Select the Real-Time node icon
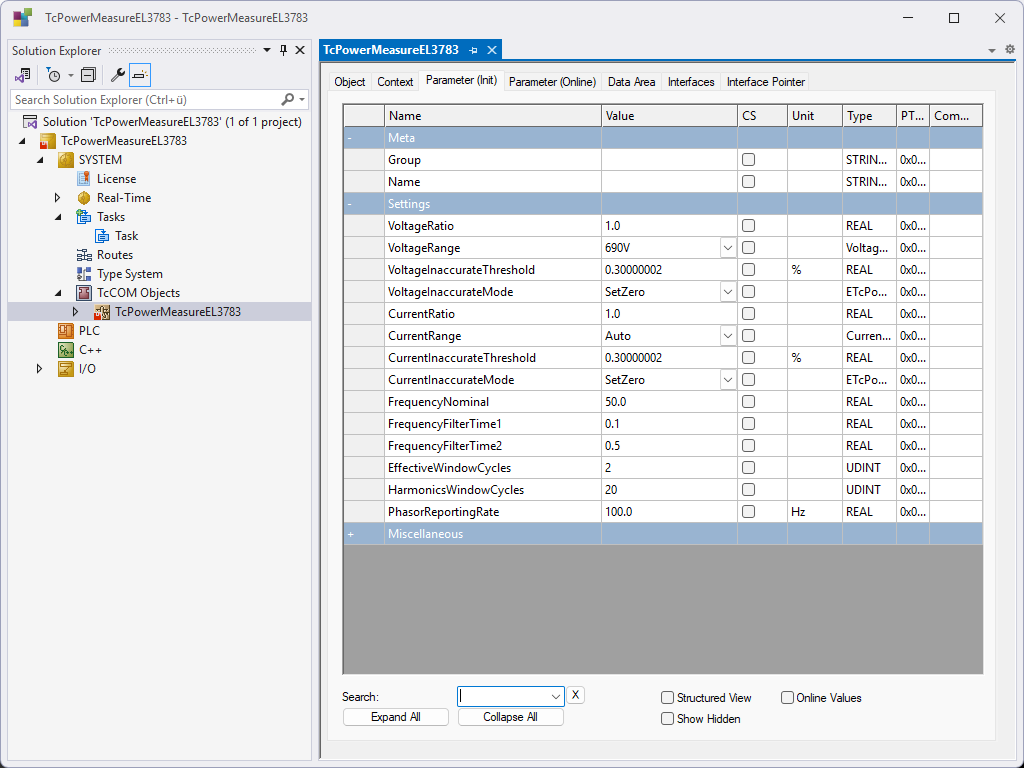 coord(84,197)
